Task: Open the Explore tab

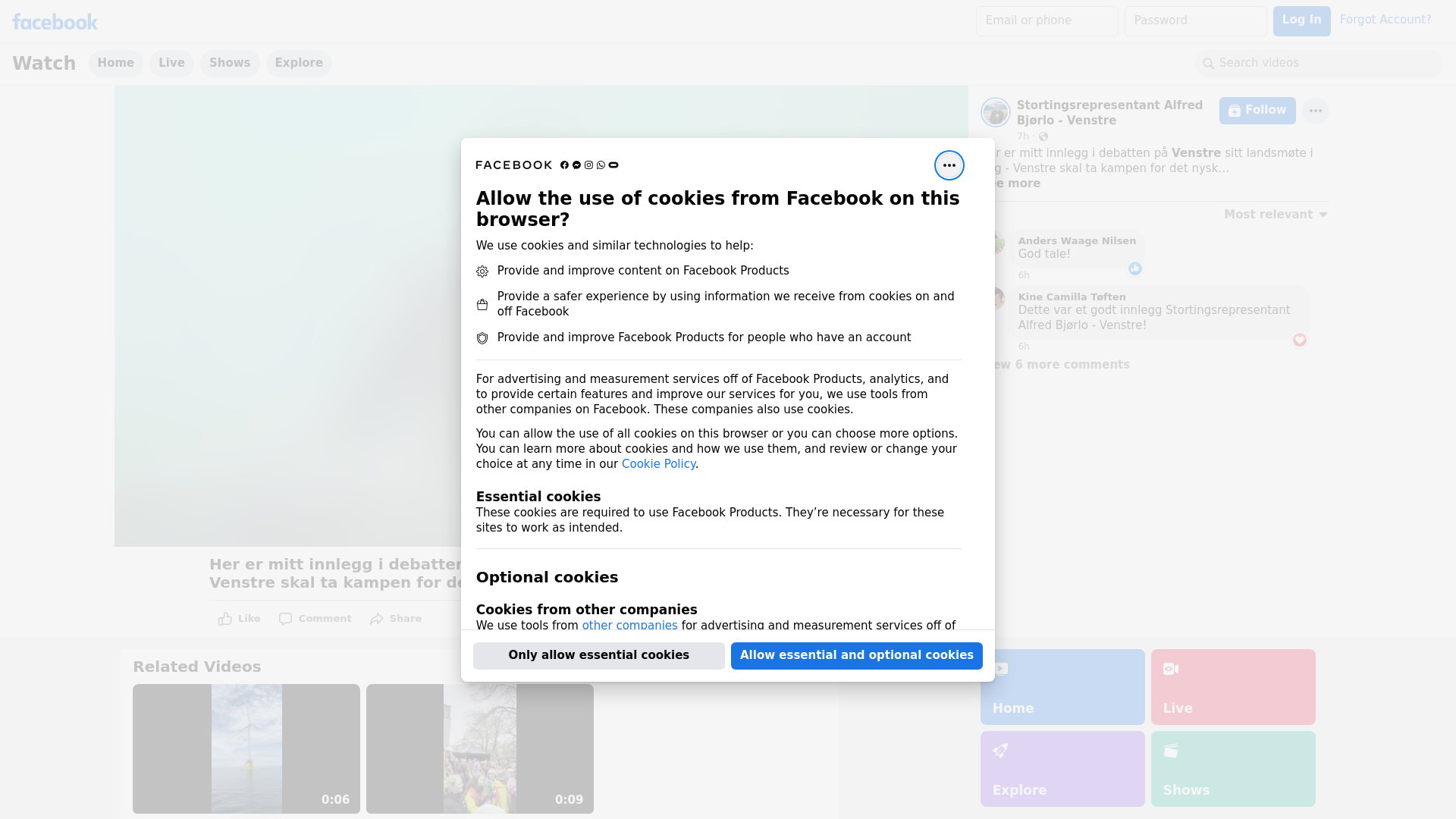Action: 299,64
